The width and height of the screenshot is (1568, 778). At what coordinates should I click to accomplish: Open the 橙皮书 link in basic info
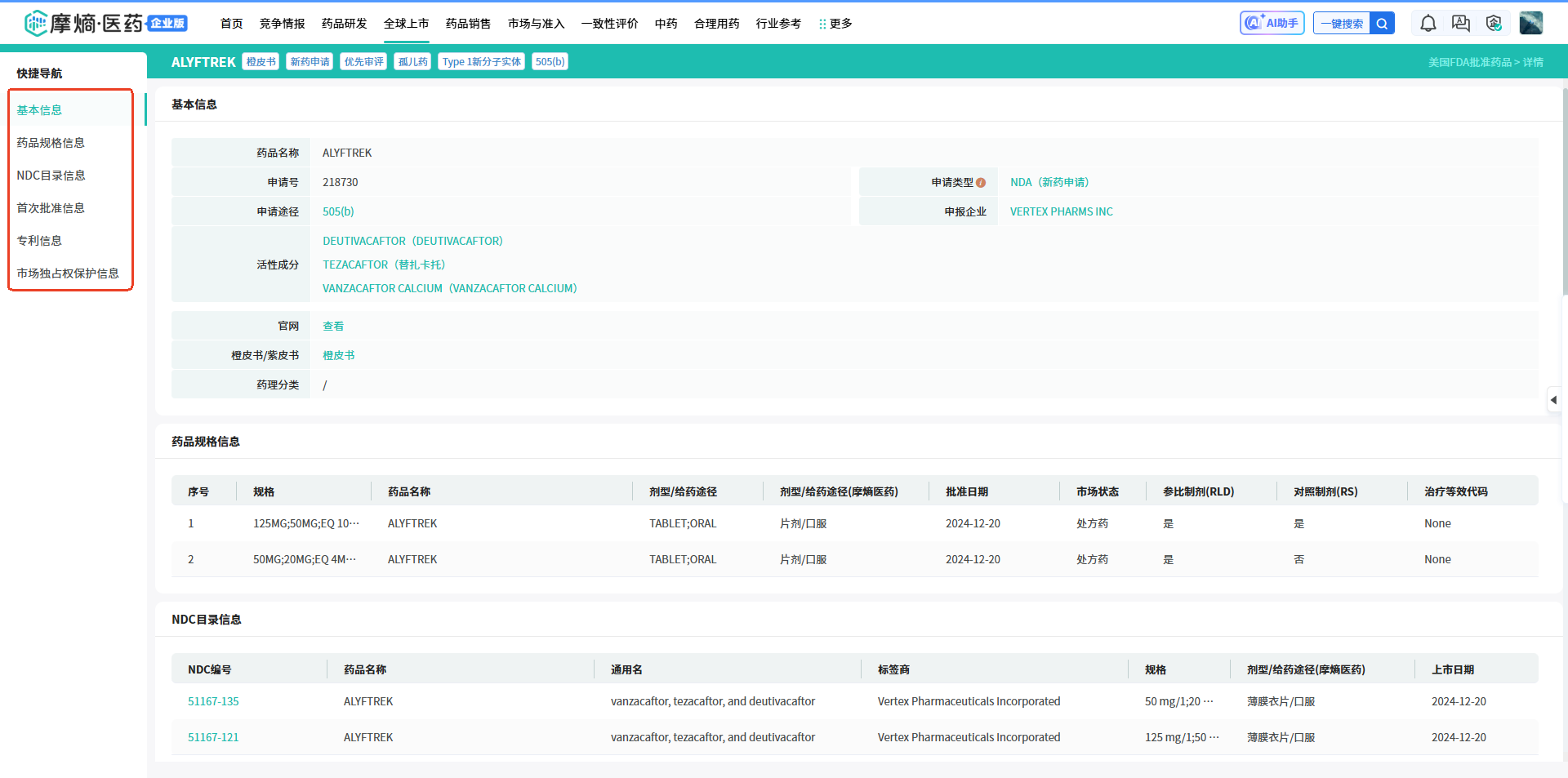point(339,355)
